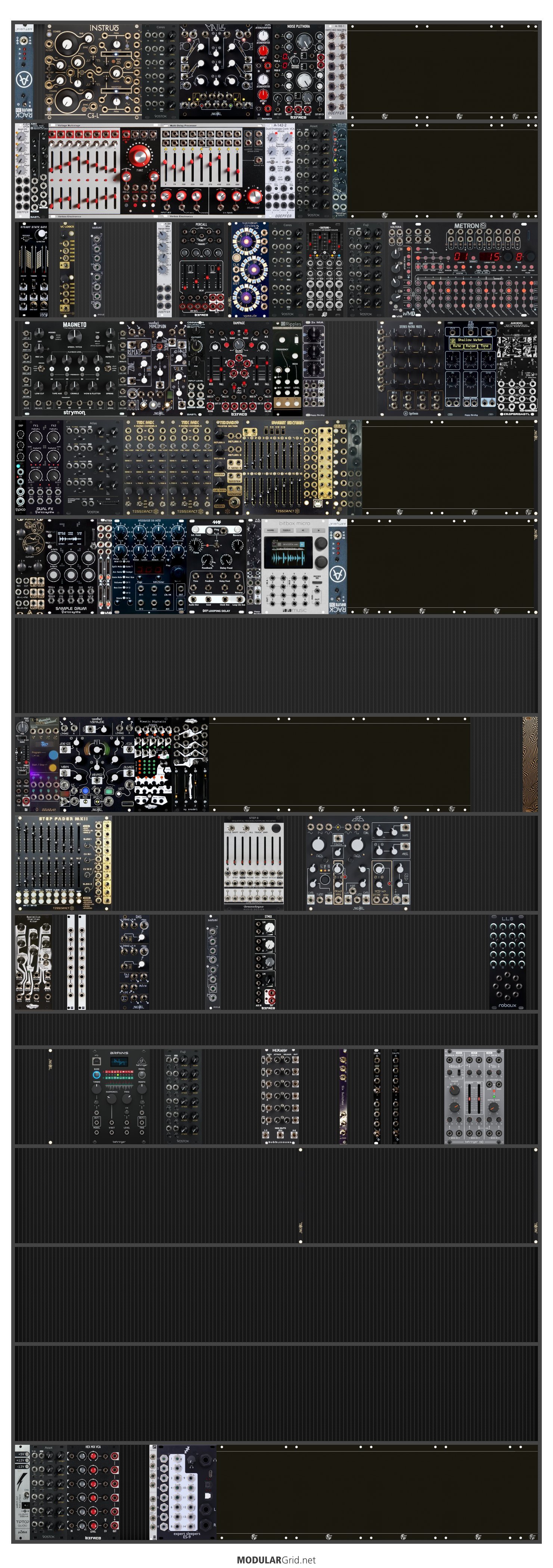Select the Vostok Atlas module
Screen dimensions: 553x1568
pos(93,467)
